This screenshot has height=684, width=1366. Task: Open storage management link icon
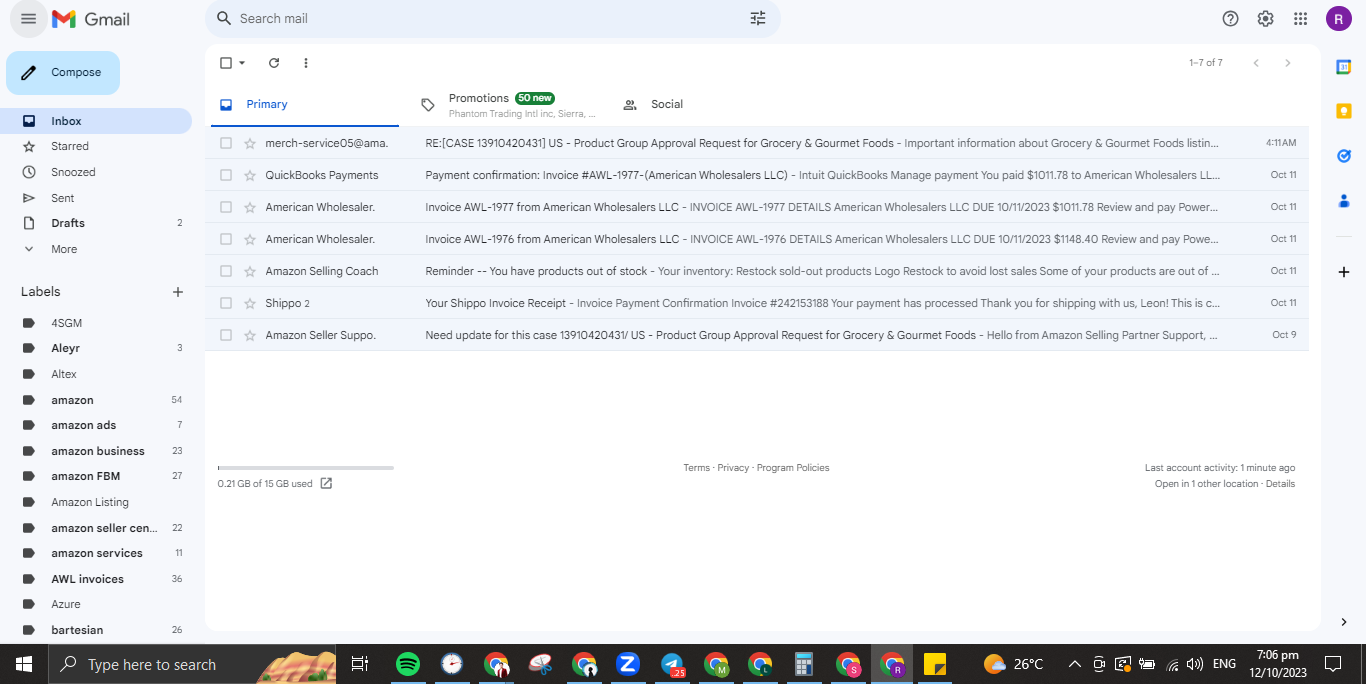pos(326,483)
